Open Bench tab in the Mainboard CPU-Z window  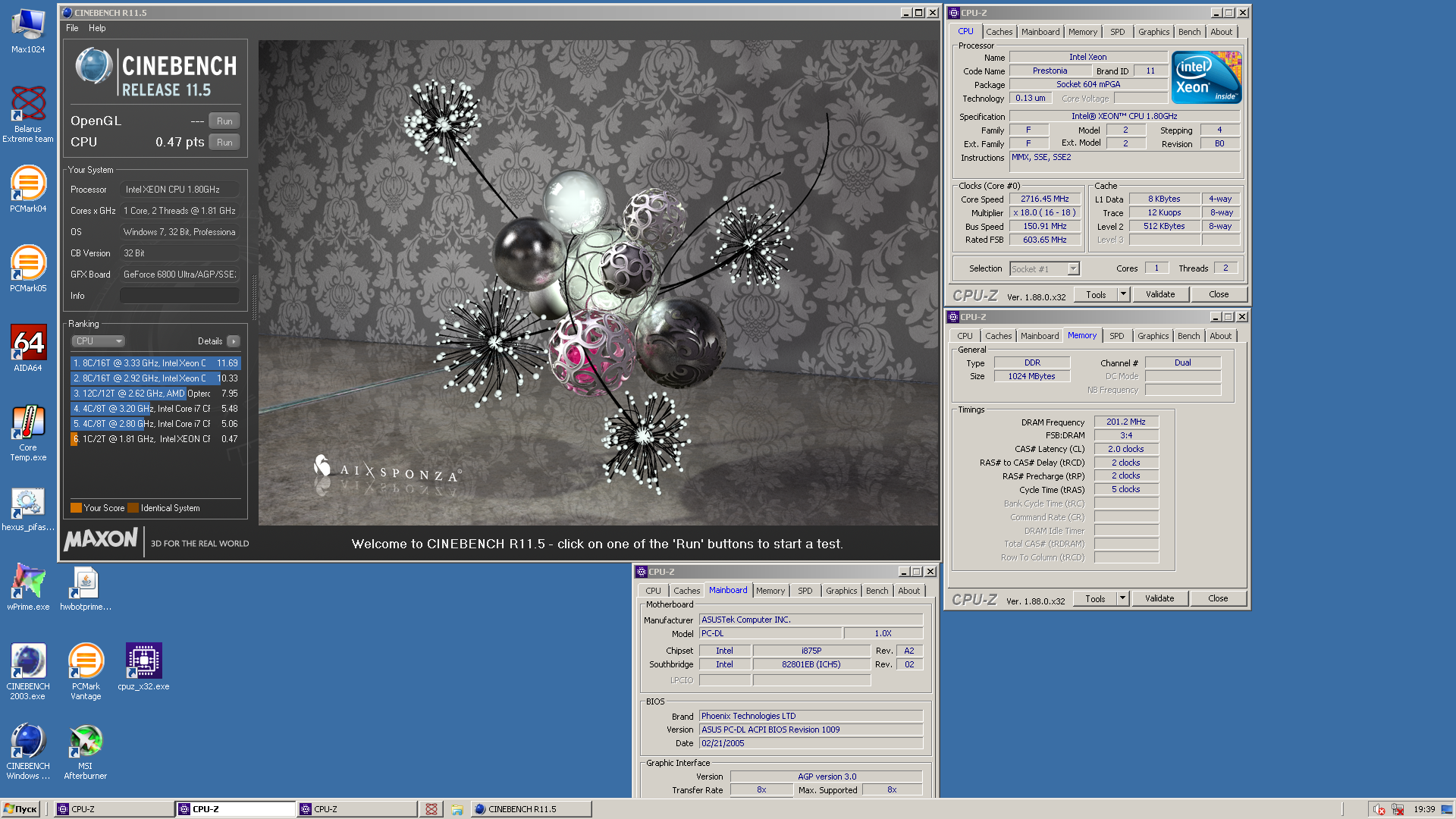(877, 591)
